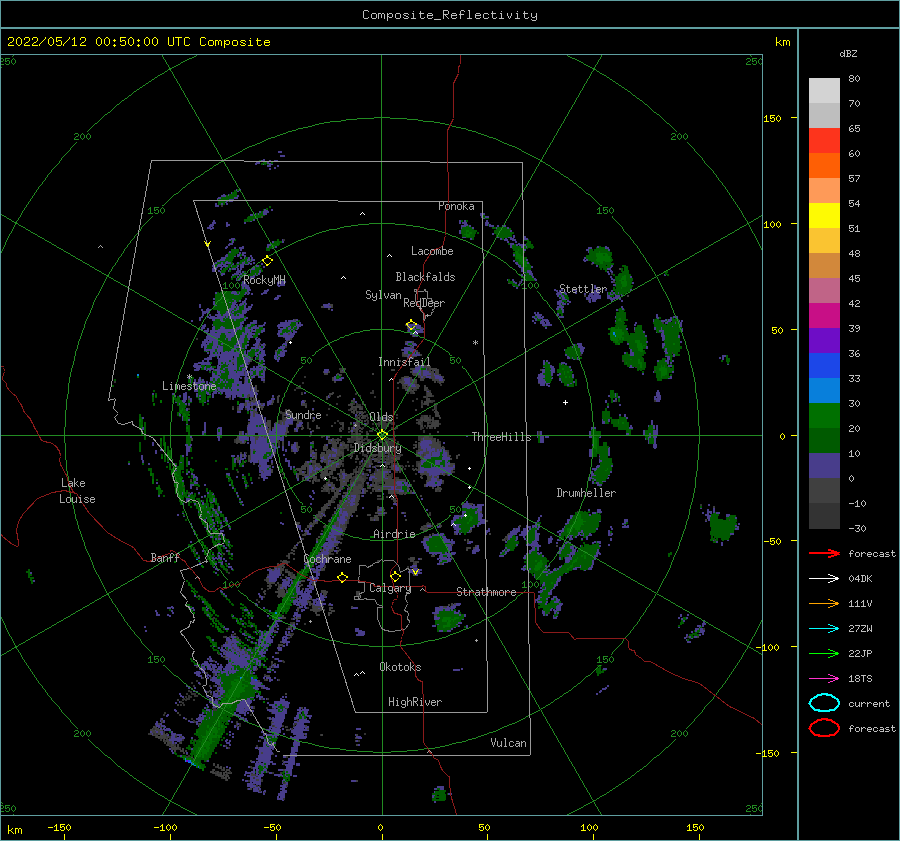The image size is (900, 841).
Task: Click the 39 dBZ purple color swatch
Action: coord(824,340)
